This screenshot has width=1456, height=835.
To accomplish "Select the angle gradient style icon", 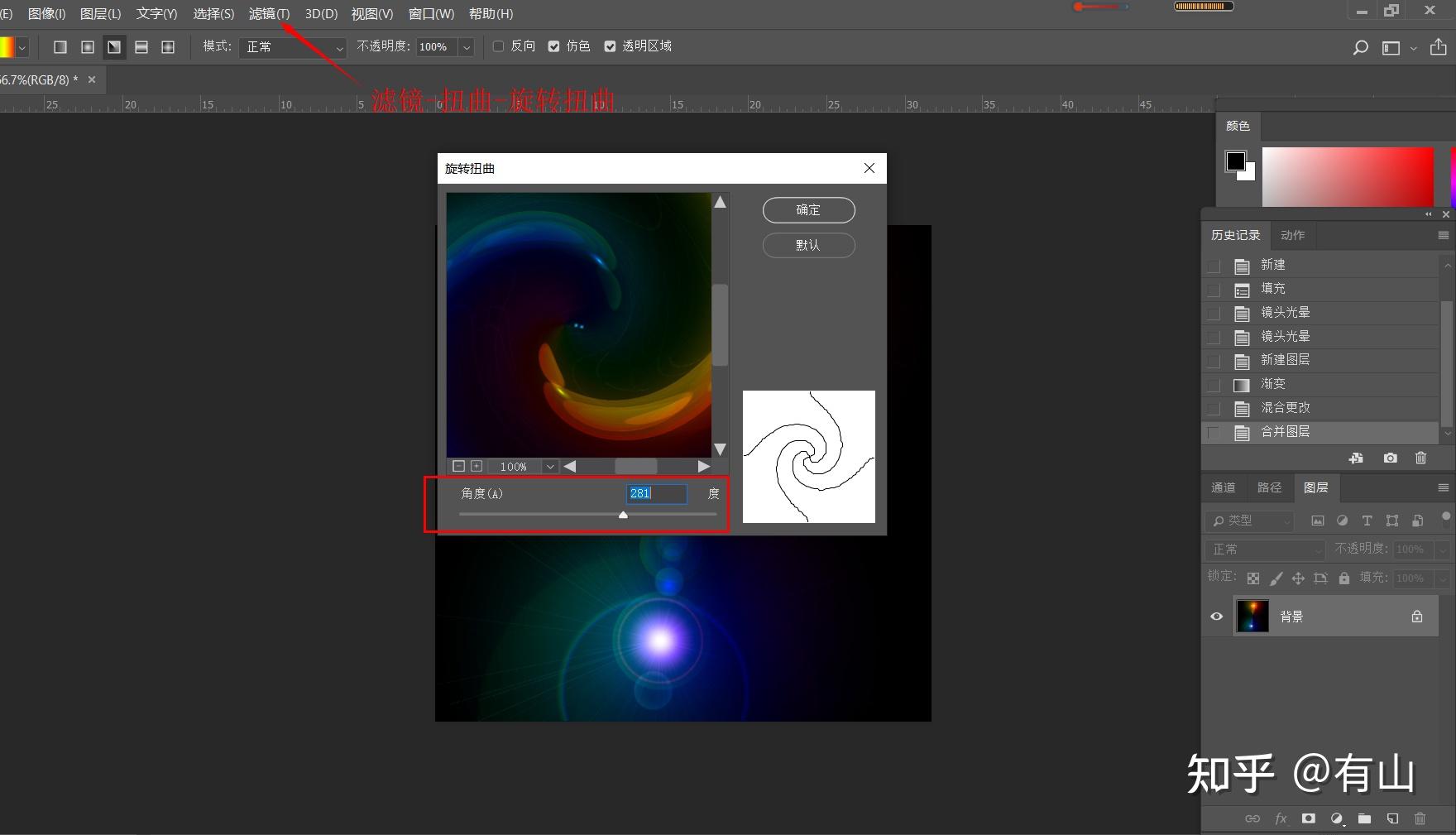I will coord(114,47).
